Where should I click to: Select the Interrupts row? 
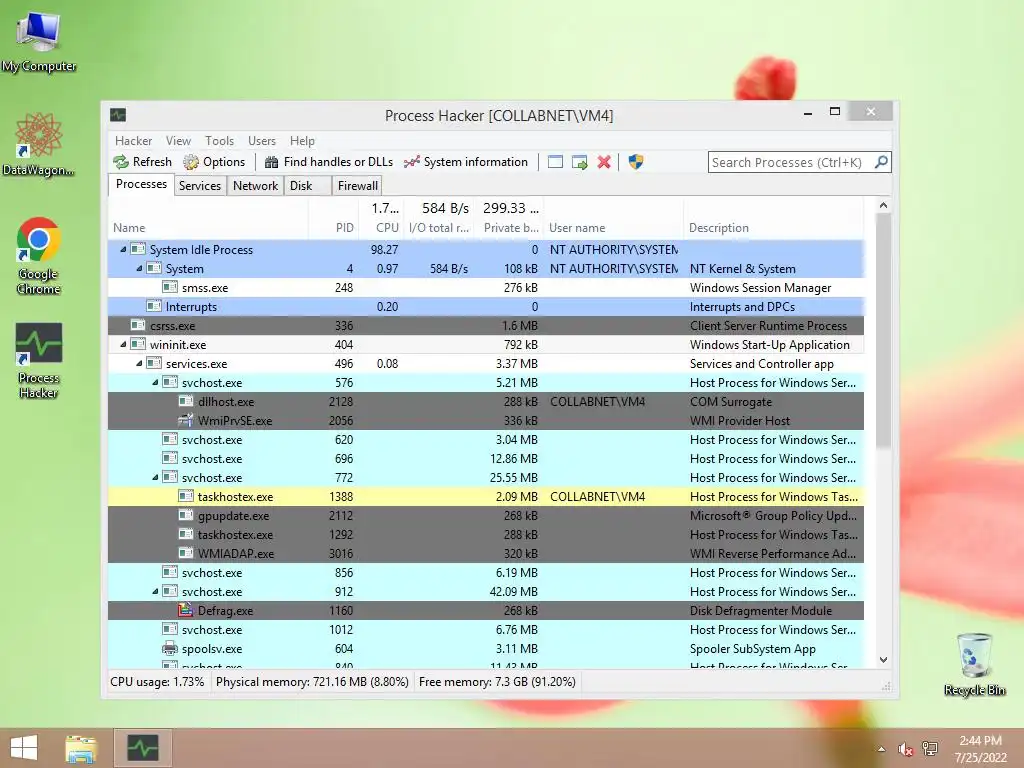pos(486,306)
